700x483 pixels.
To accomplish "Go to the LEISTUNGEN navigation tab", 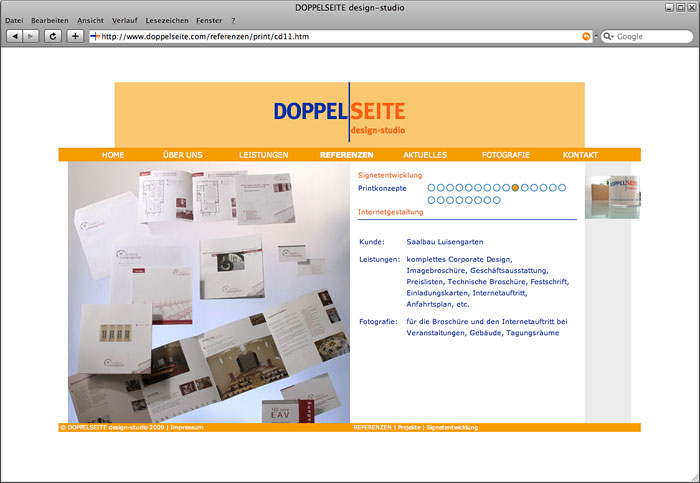I will 263,155.
